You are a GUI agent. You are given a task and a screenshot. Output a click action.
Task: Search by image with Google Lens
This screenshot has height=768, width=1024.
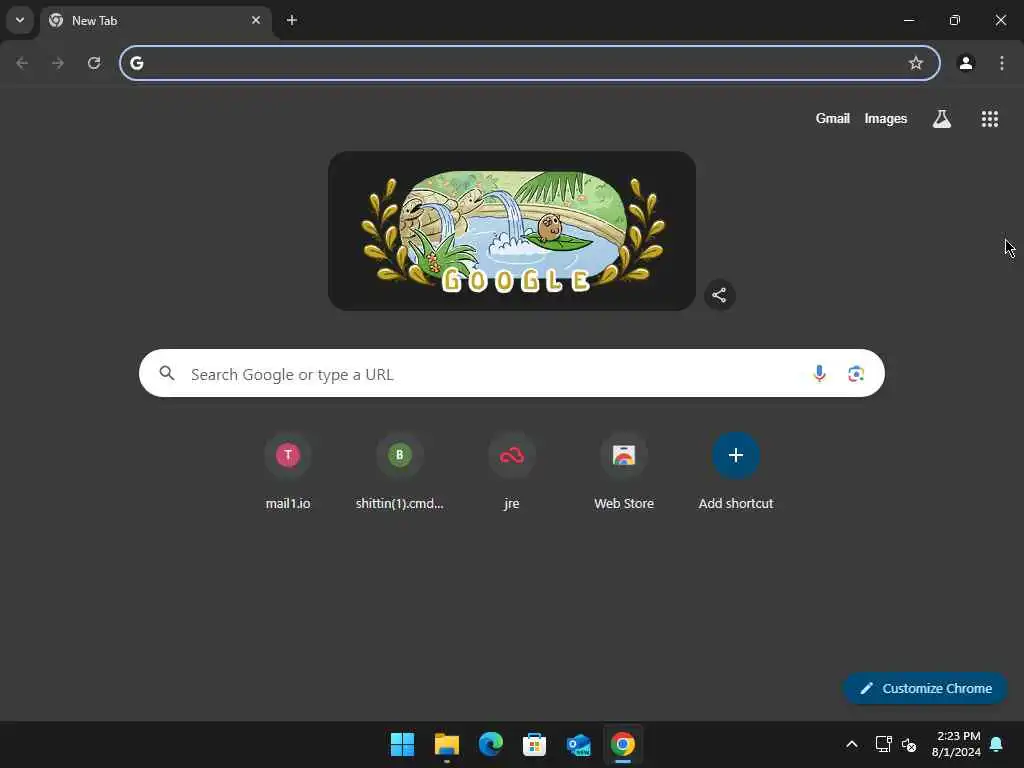point(856,373)
